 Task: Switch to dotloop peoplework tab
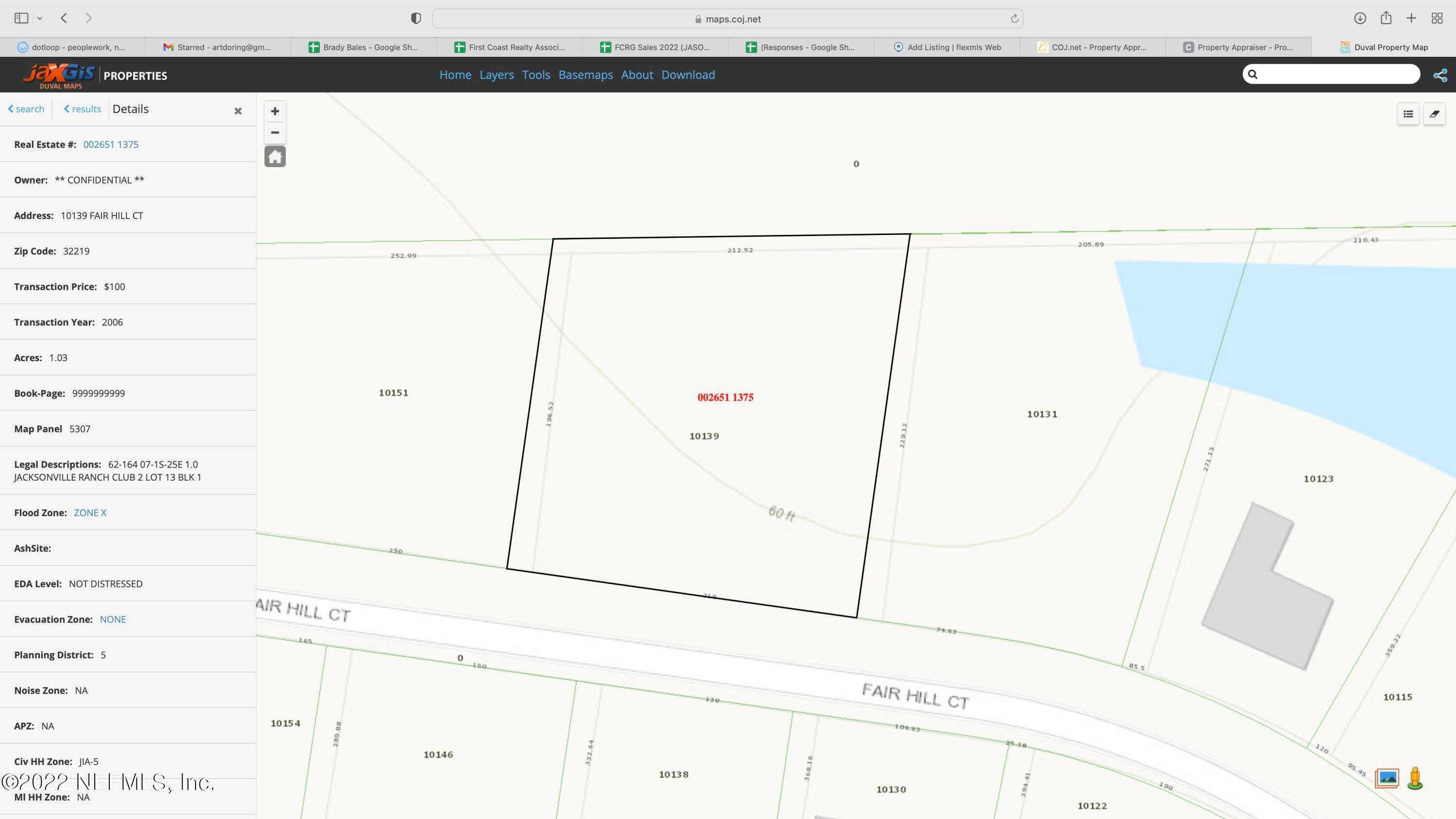pyautogui.click(x=72, y=47)
